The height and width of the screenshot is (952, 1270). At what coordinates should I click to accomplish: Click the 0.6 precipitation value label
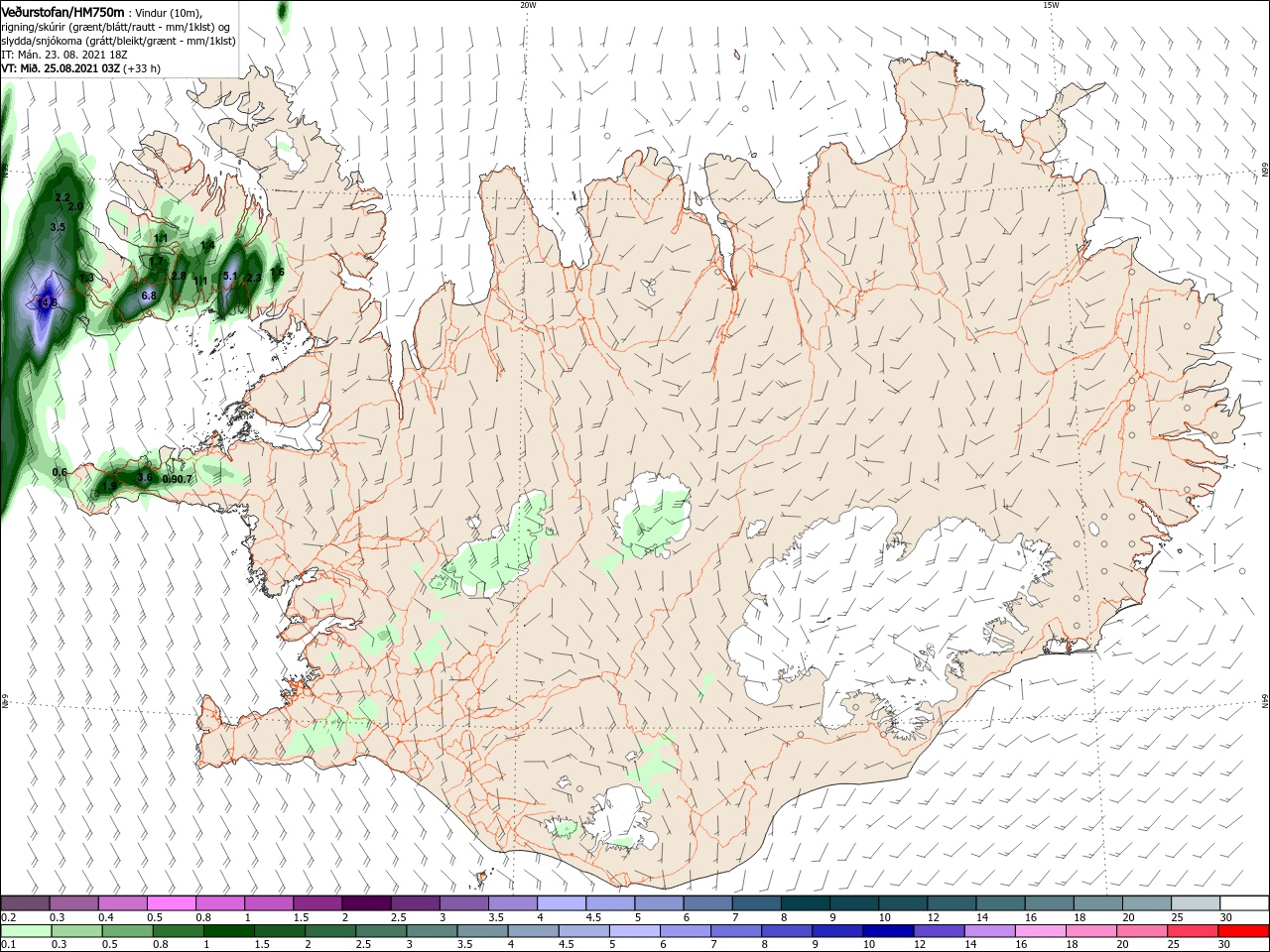[x=60, y=472]
